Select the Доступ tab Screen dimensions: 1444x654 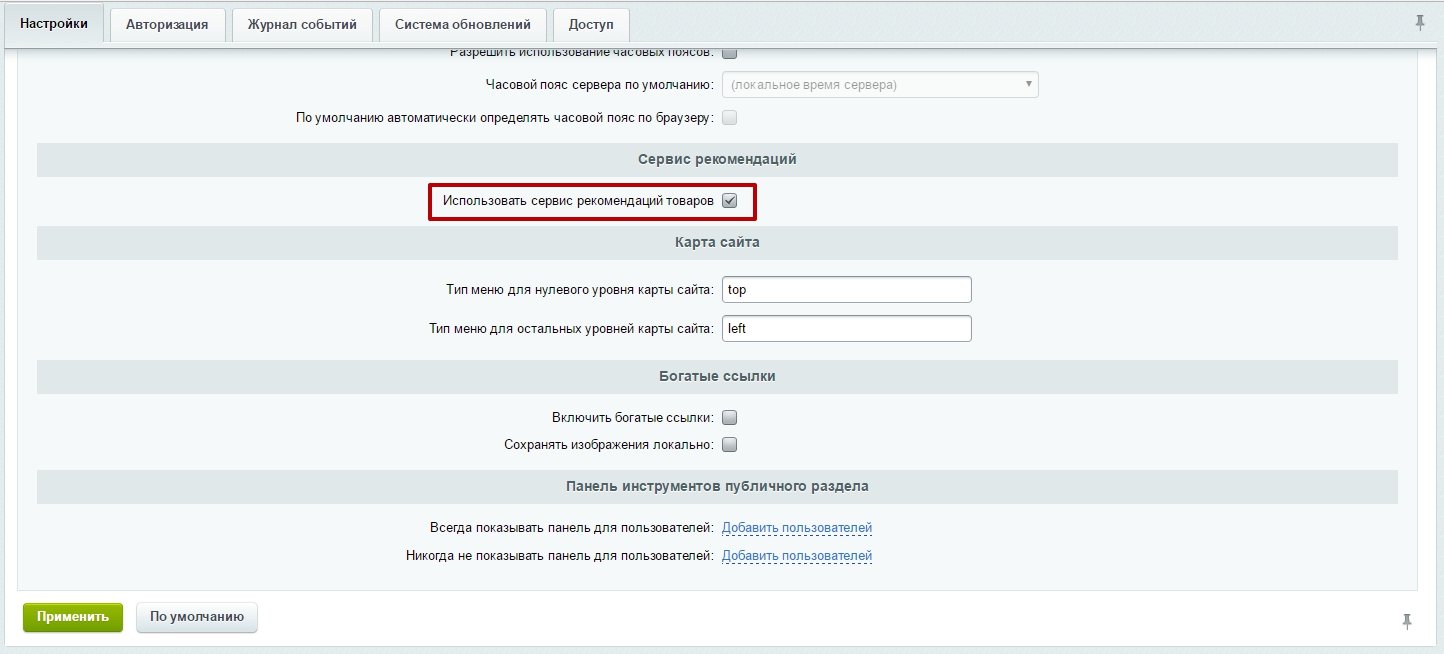pyautogui.click(x=591, y=25)
